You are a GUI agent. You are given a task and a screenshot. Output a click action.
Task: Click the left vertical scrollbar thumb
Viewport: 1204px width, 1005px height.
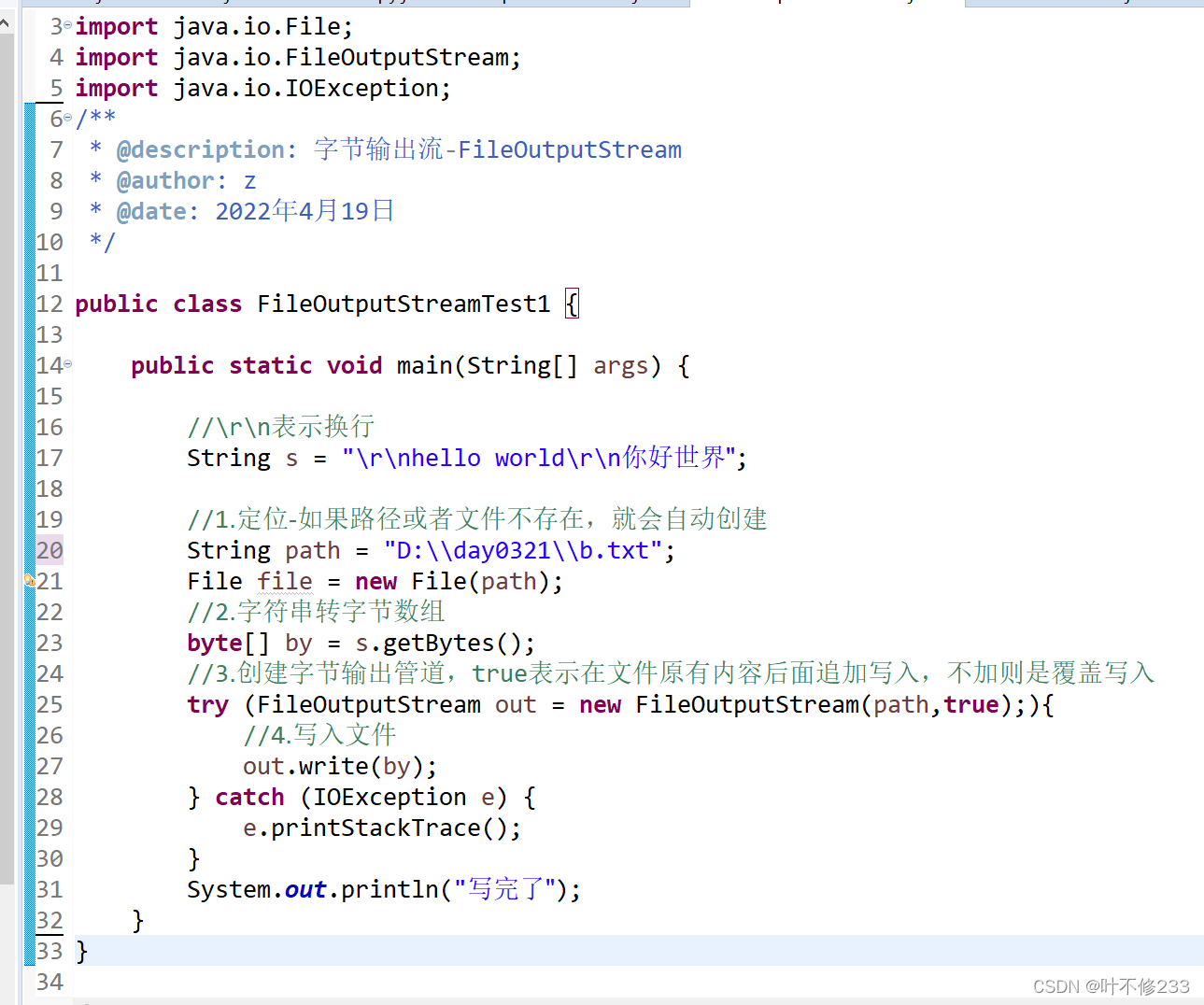(7, 458)
